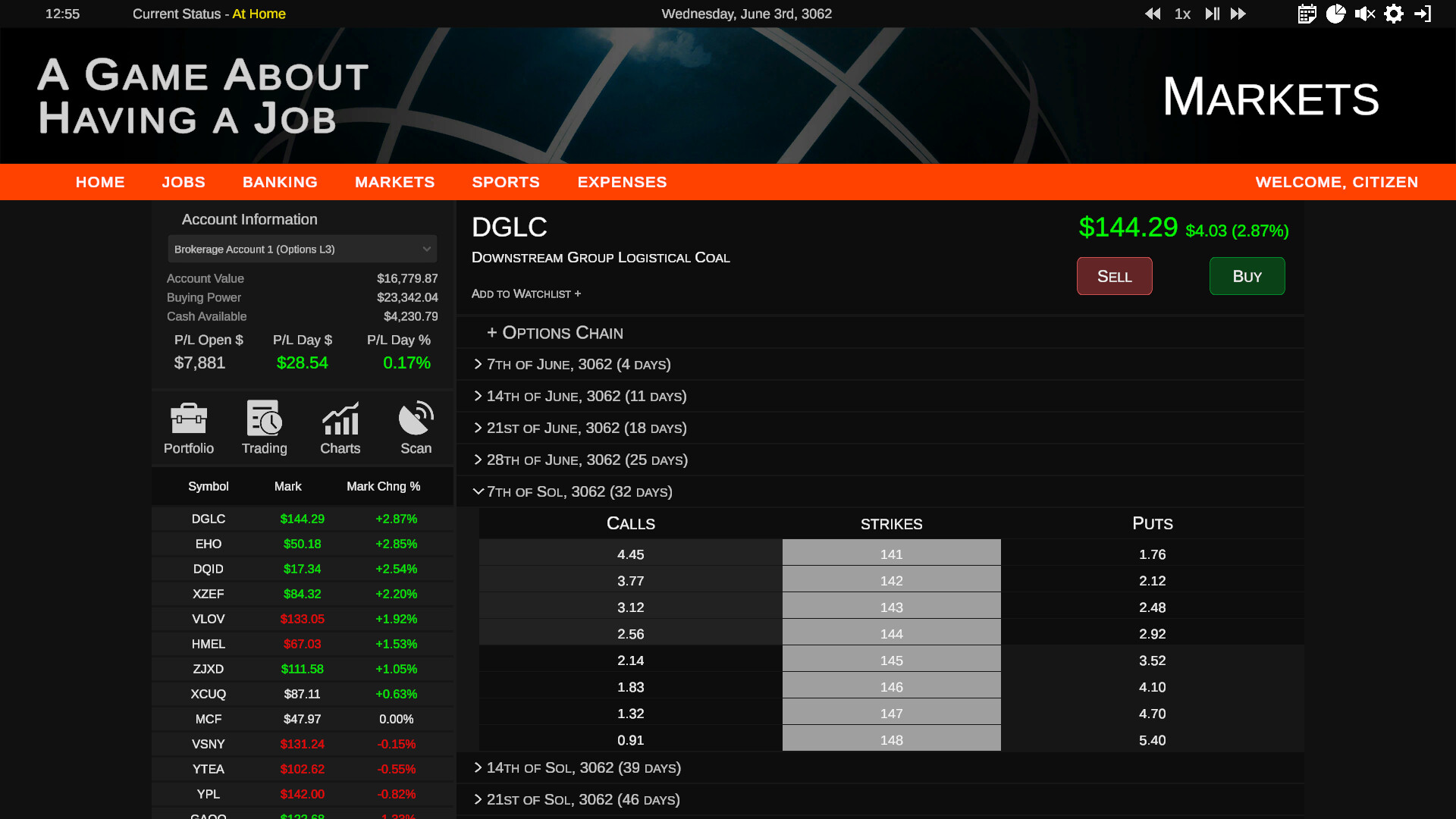The image size is (1456, 819).
Task: Add DGLC to watchlist
Action: 526,293
